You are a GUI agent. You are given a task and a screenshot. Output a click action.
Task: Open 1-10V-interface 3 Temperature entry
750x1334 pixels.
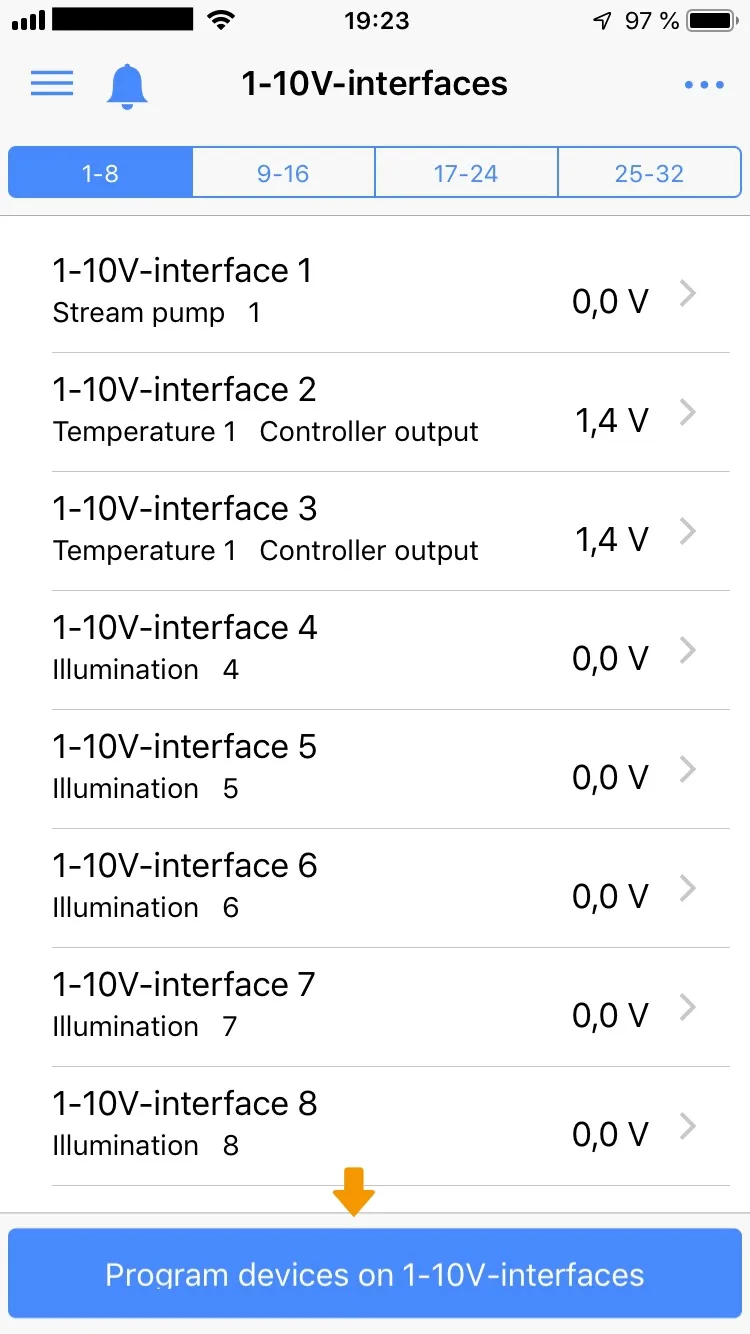[x=375, y=531]
